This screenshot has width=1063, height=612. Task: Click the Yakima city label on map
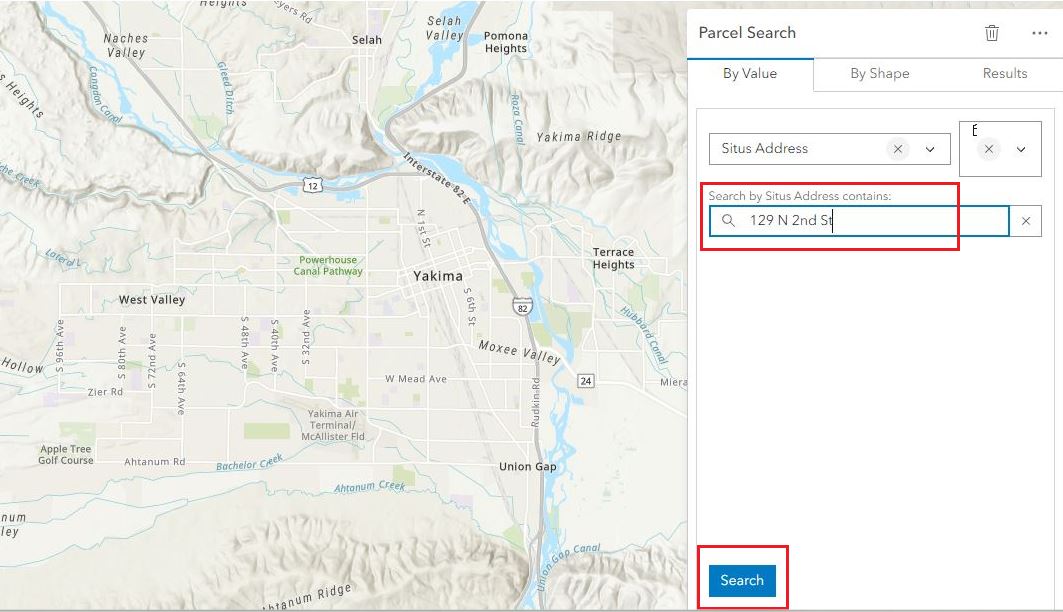(x=438, y=275)
